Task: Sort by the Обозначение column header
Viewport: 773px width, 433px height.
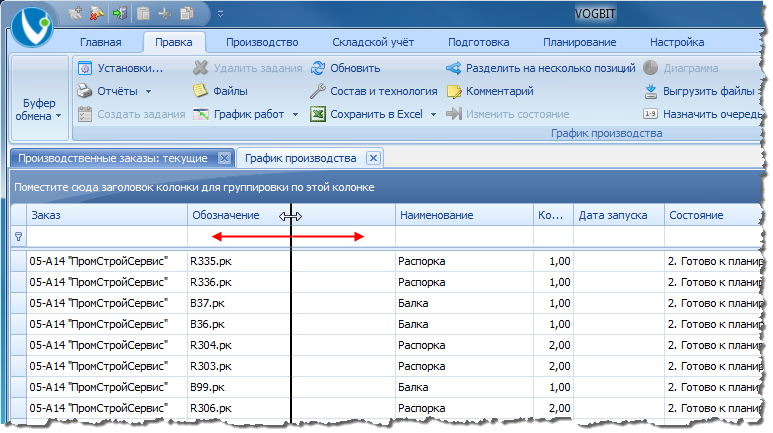Action: point(291,216)
